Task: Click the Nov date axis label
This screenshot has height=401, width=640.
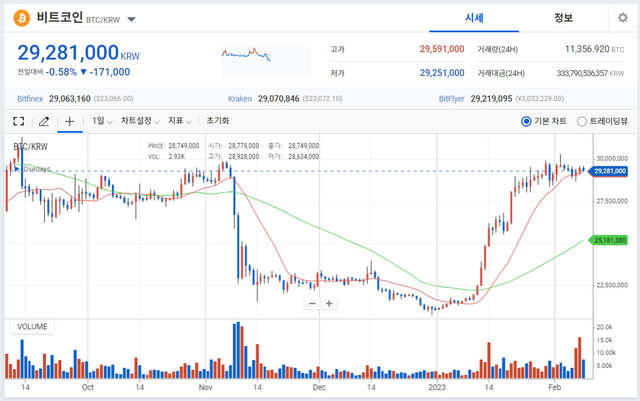Action: coord(205,387)
